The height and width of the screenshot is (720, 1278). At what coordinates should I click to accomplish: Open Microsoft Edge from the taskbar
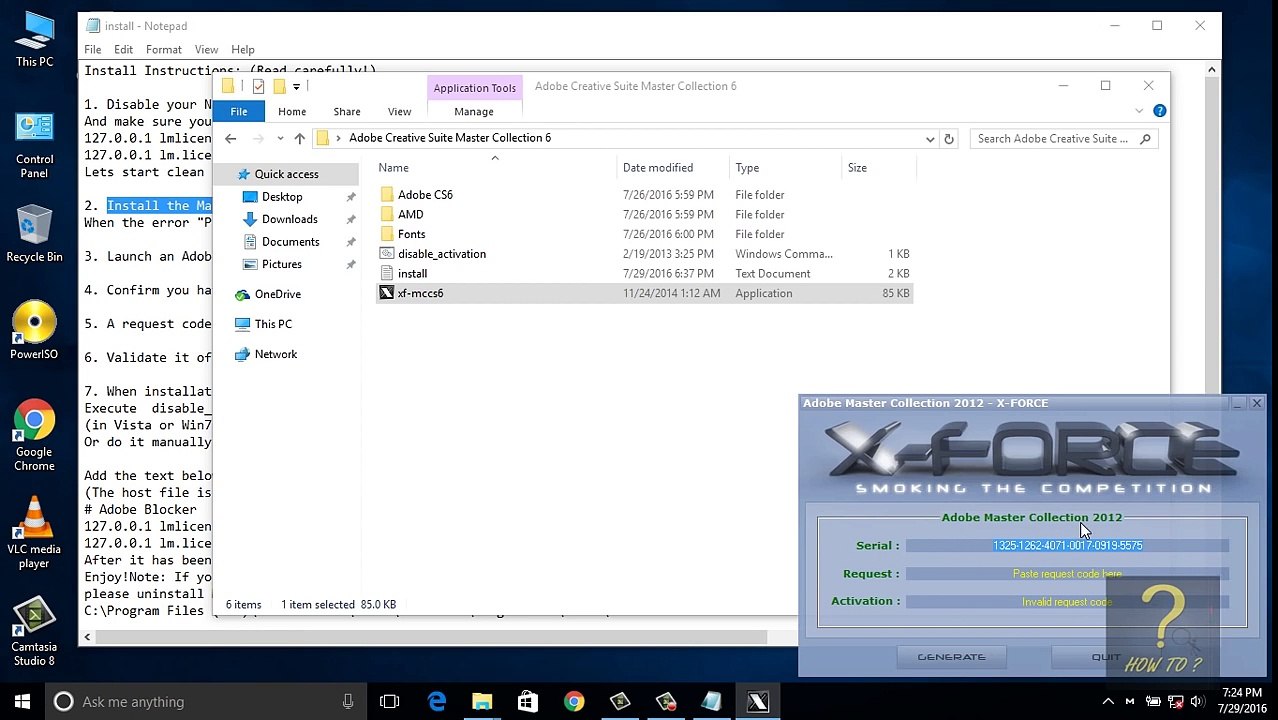437,702
